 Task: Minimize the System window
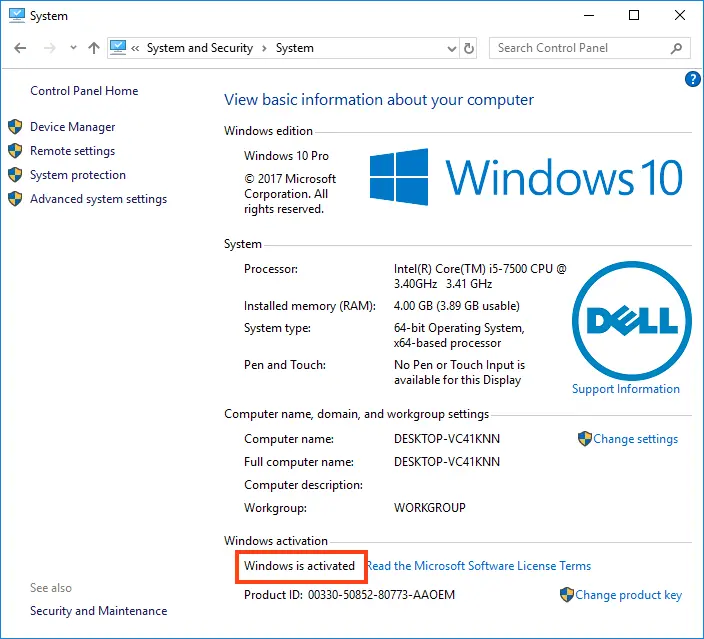click(589, 15)
